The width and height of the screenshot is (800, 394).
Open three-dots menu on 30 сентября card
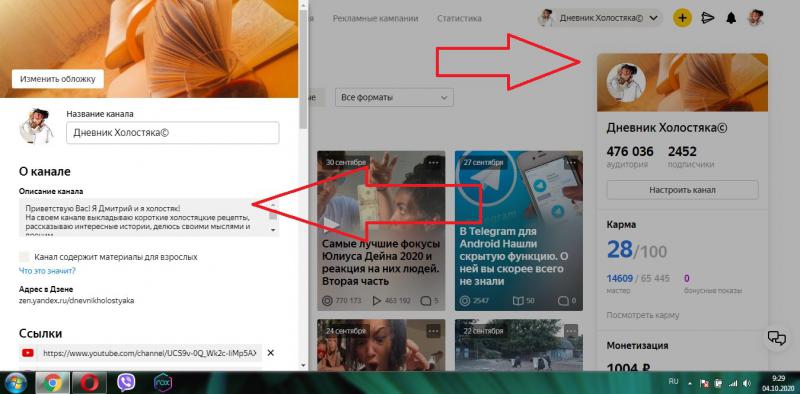[434, 162]
